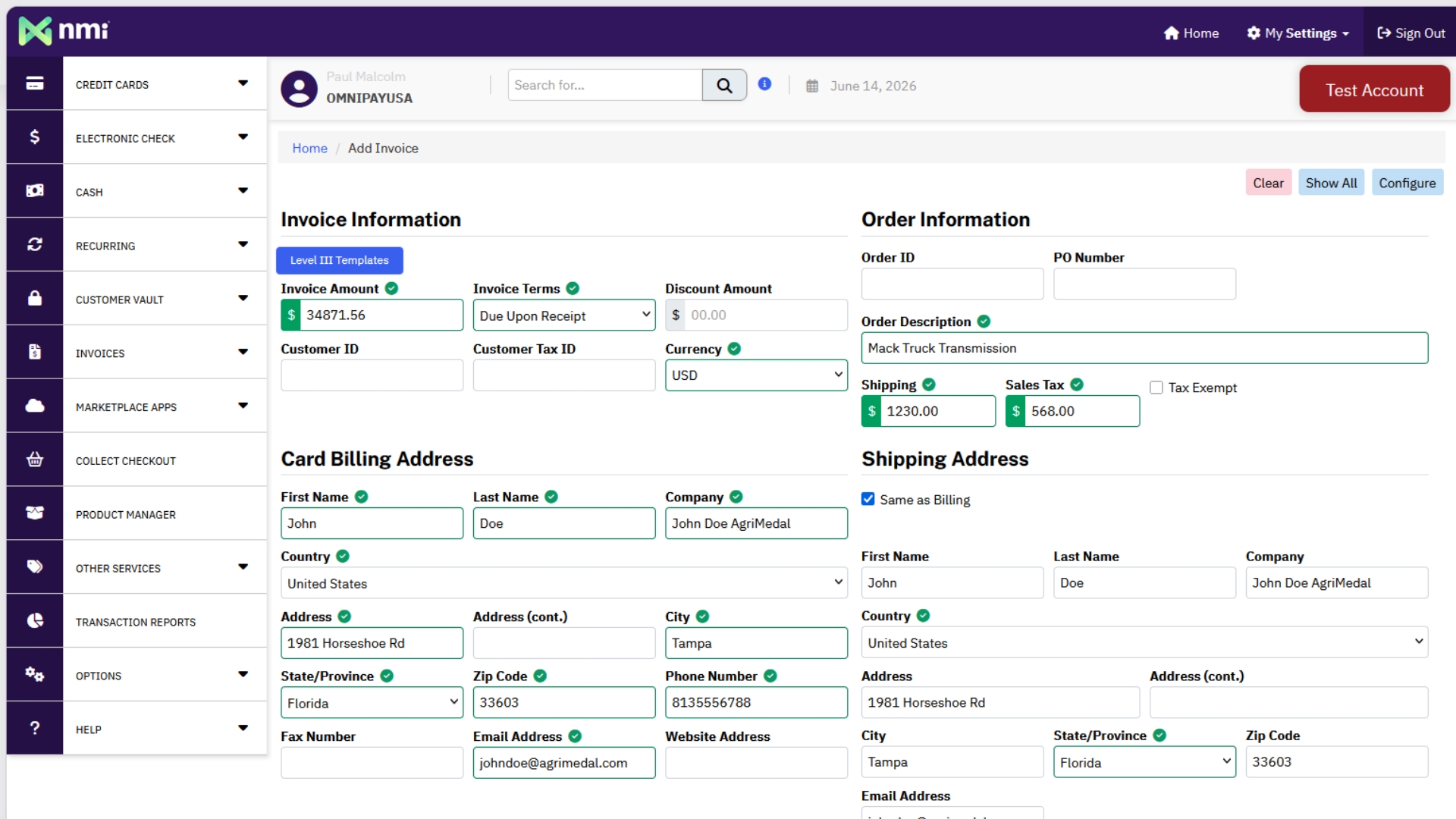Click the Level III Templates button

pos(339,260)
